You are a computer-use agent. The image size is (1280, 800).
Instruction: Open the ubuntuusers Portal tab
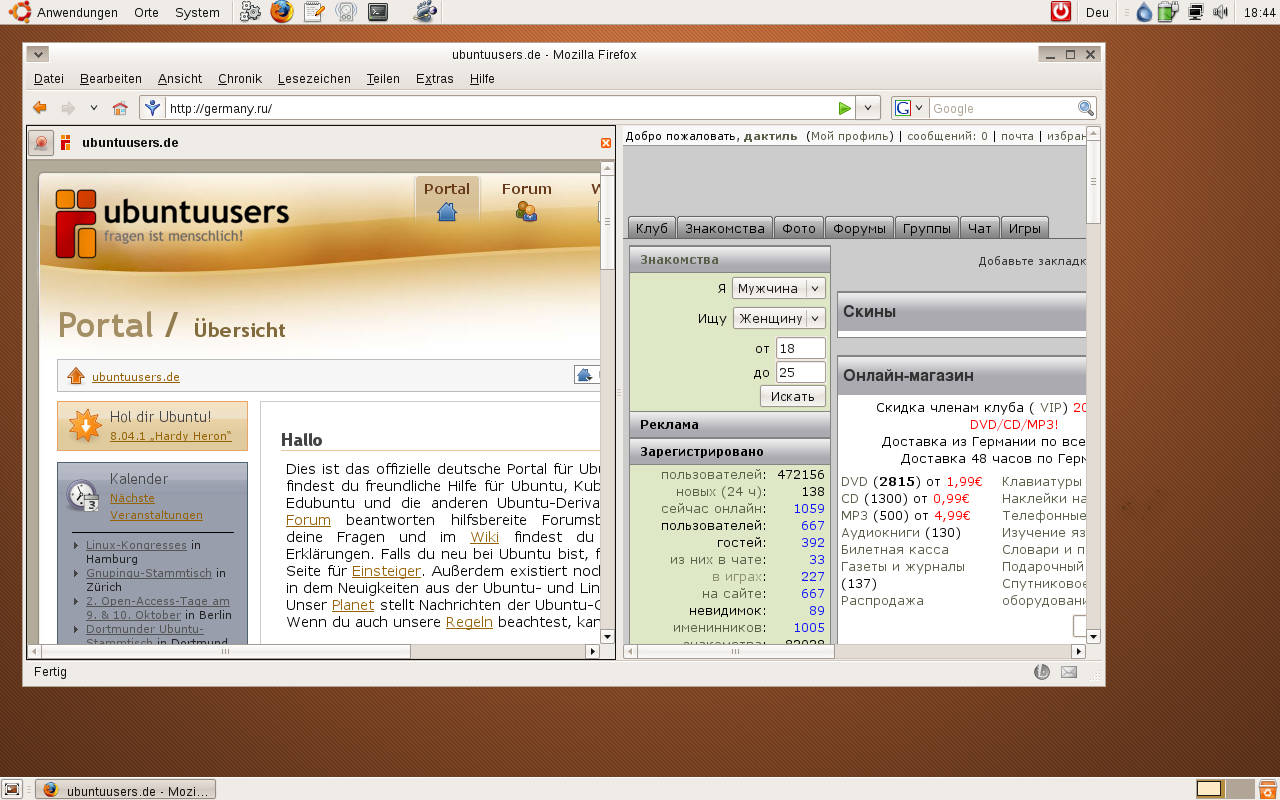point(447,200)
